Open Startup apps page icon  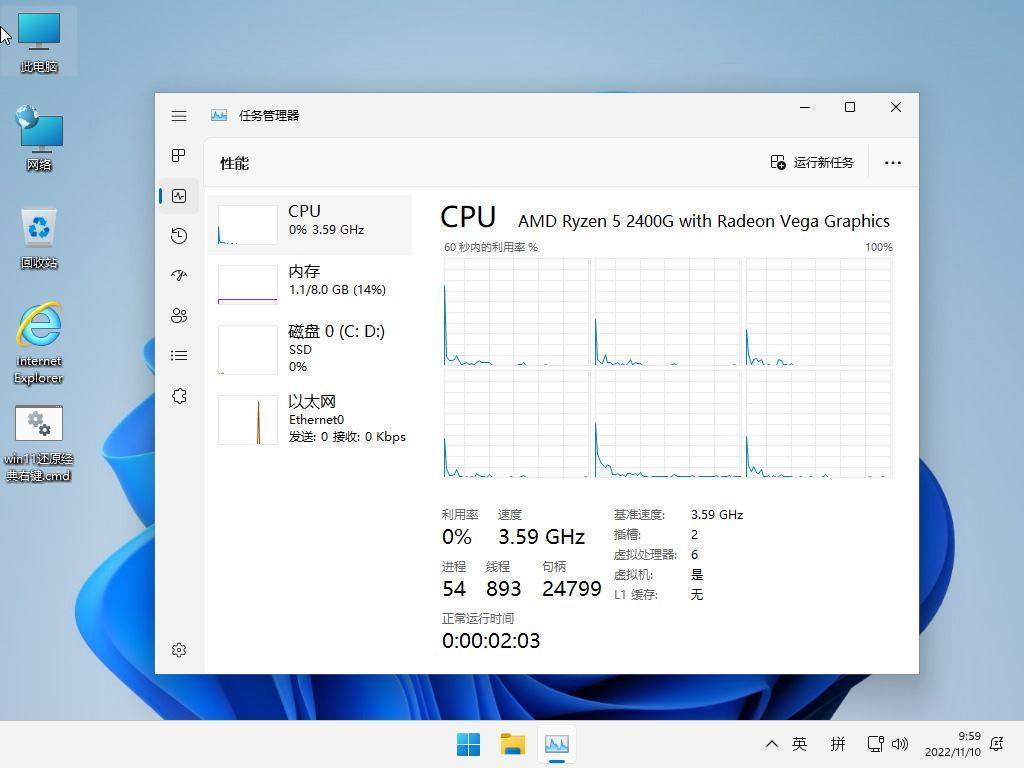click(x=179, y=276)
